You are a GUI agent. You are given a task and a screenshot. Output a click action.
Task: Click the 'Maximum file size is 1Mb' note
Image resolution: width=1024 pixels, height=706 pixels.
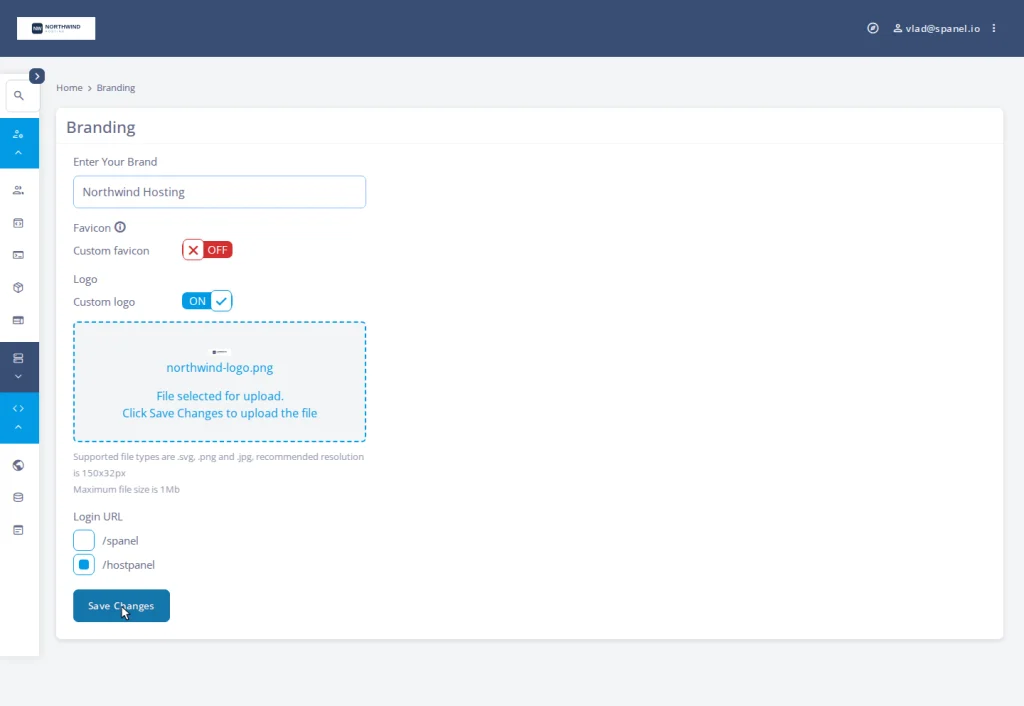point(126,489)
